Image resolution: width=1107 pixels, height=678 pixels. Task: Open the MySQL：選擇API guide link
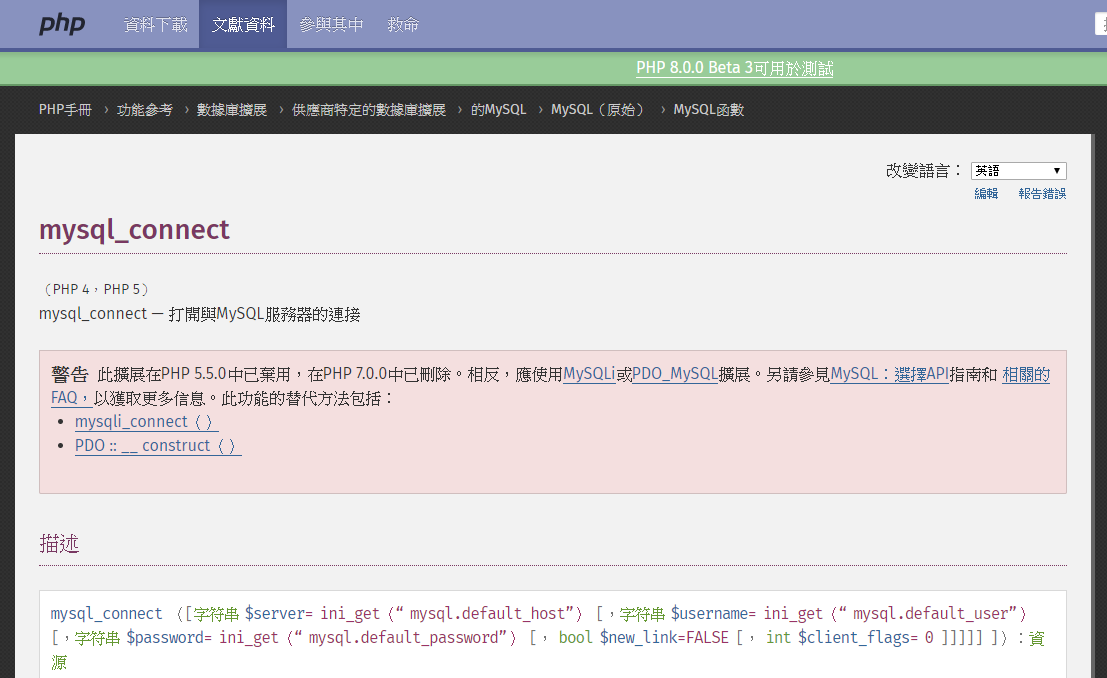890,374
